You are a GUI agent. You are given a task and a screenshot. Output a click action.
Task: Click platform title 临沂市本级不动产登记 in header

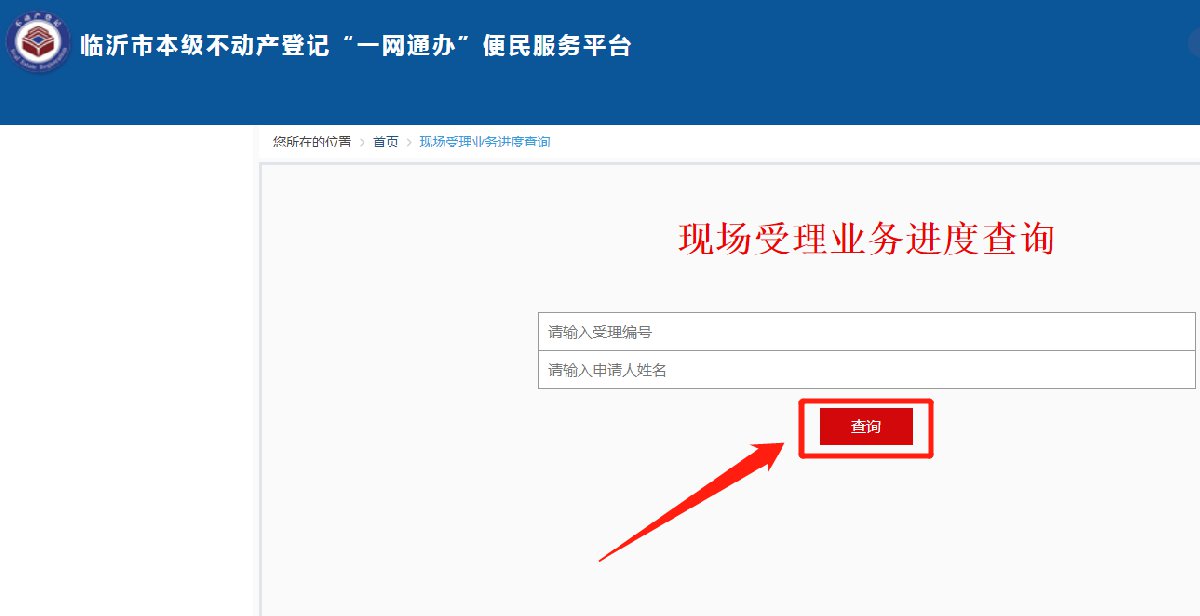204,46
